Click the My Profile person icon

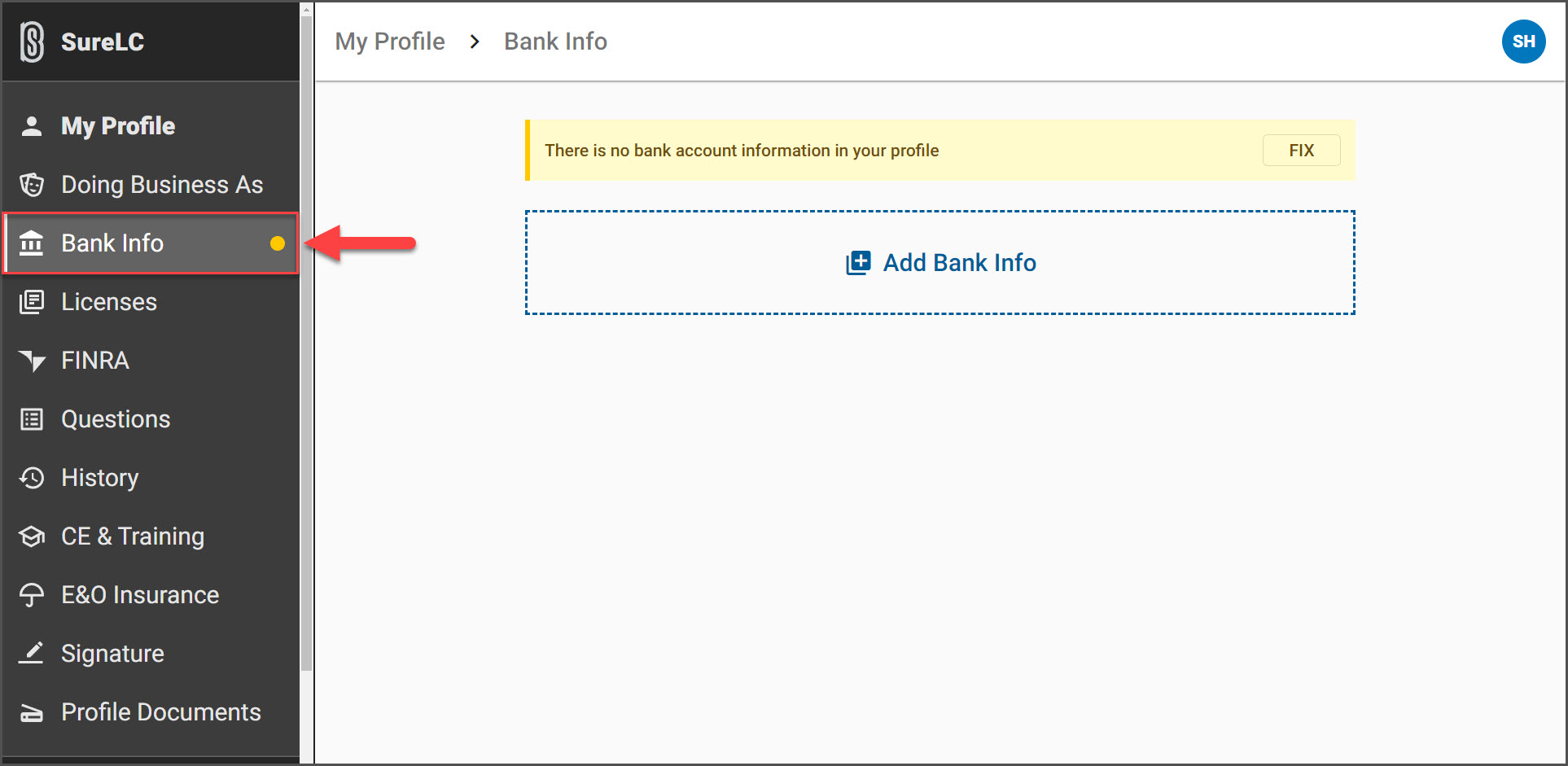[x=32, y=126]
